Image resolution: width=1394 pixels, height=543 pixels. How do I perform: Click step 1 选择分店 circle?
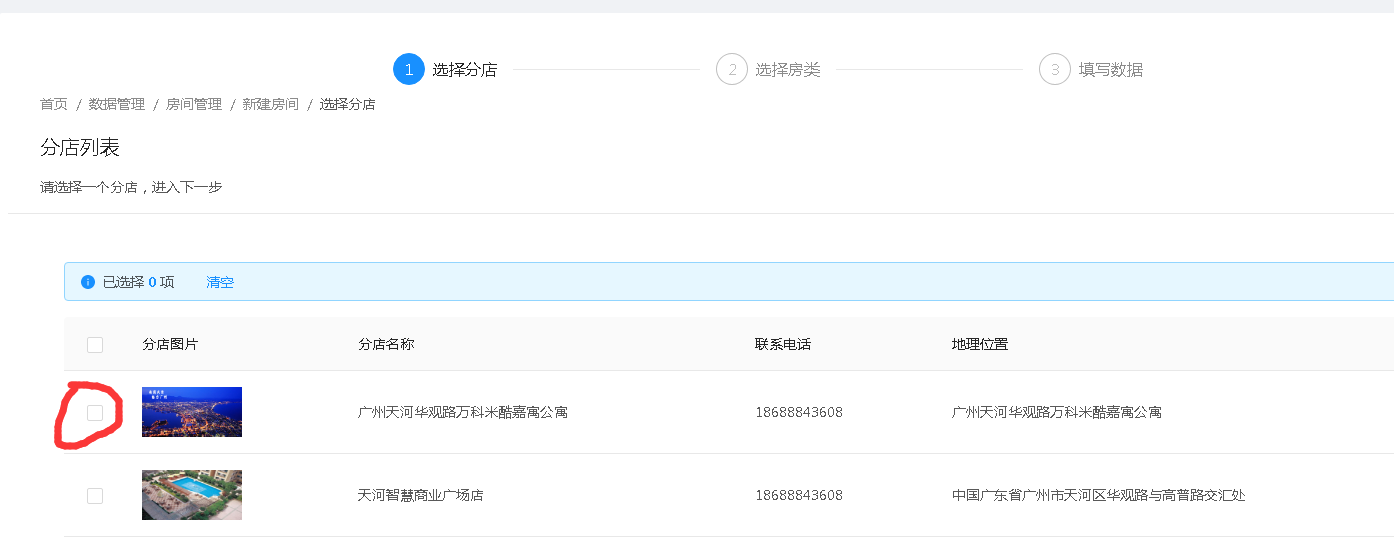[x=409, y=69]
